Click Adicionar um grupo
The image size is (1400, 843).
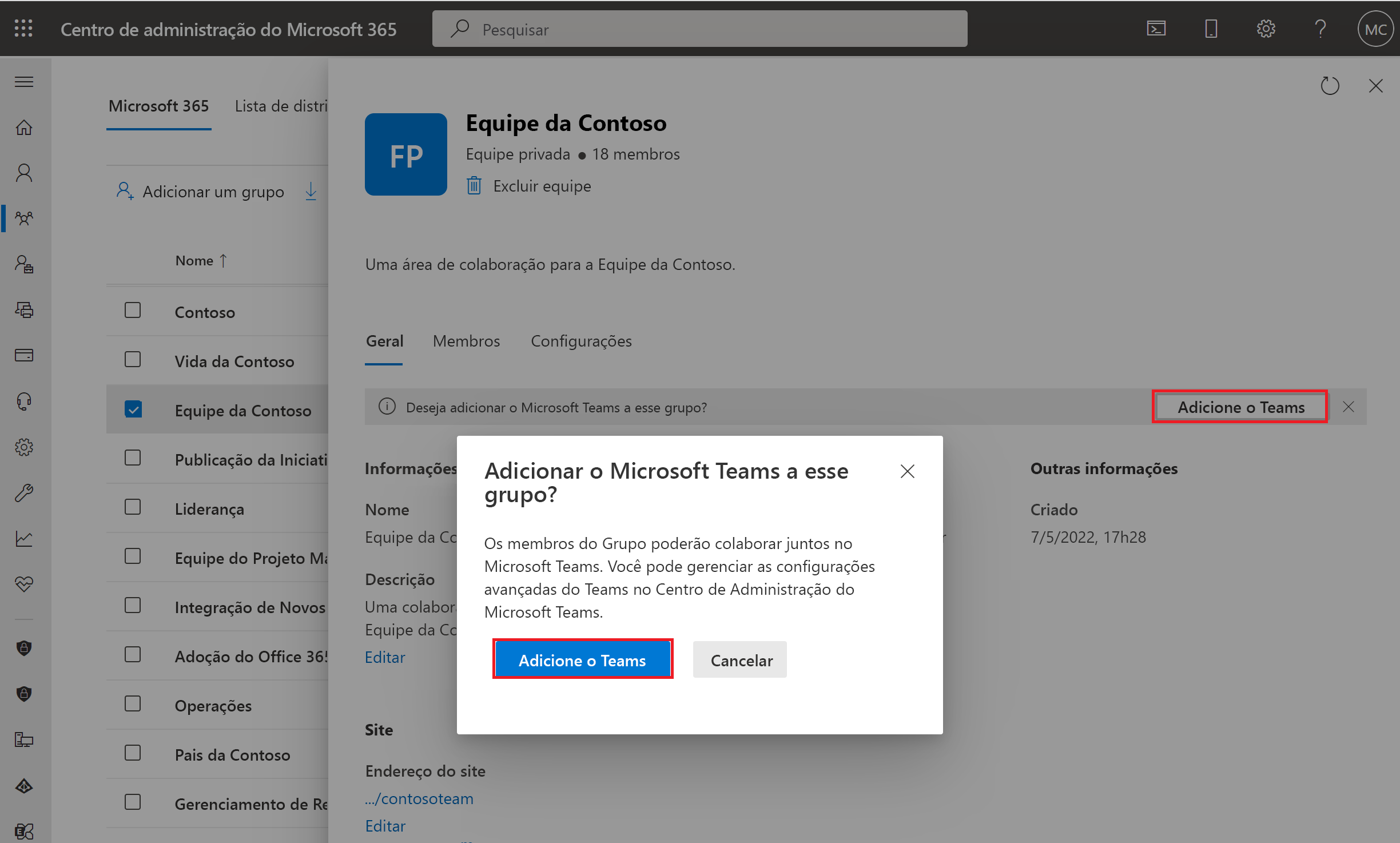point(200,192)
